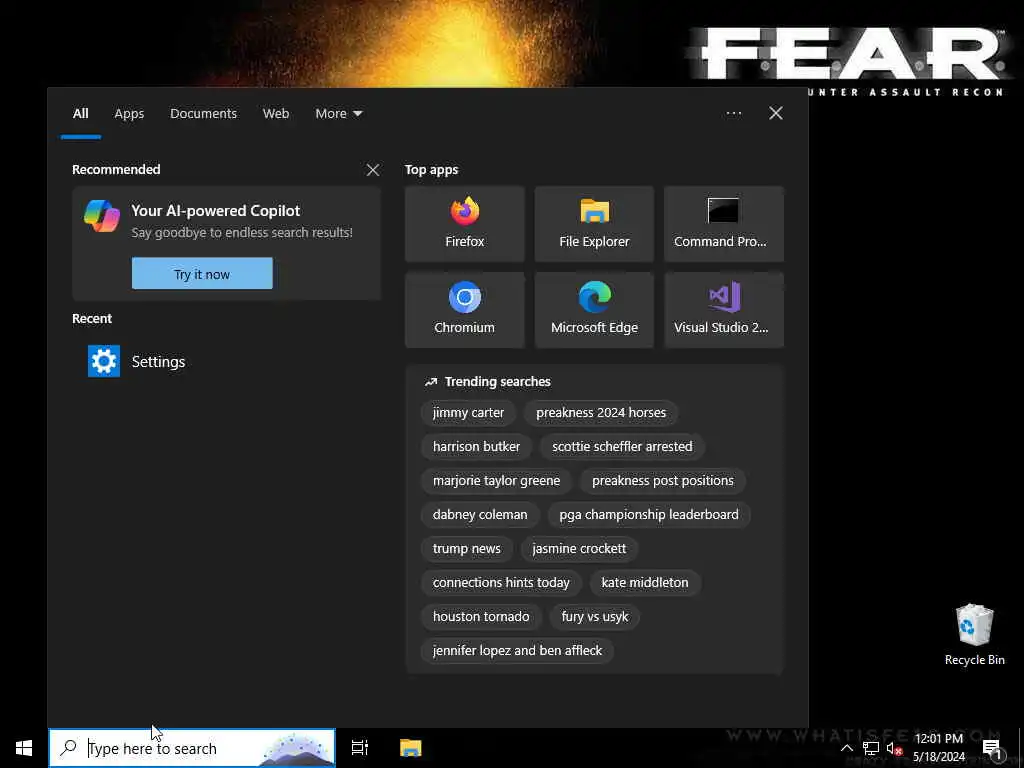
Task: Click kate middleton trending chip
Action: pyautogui.click(x=645, y=583)
